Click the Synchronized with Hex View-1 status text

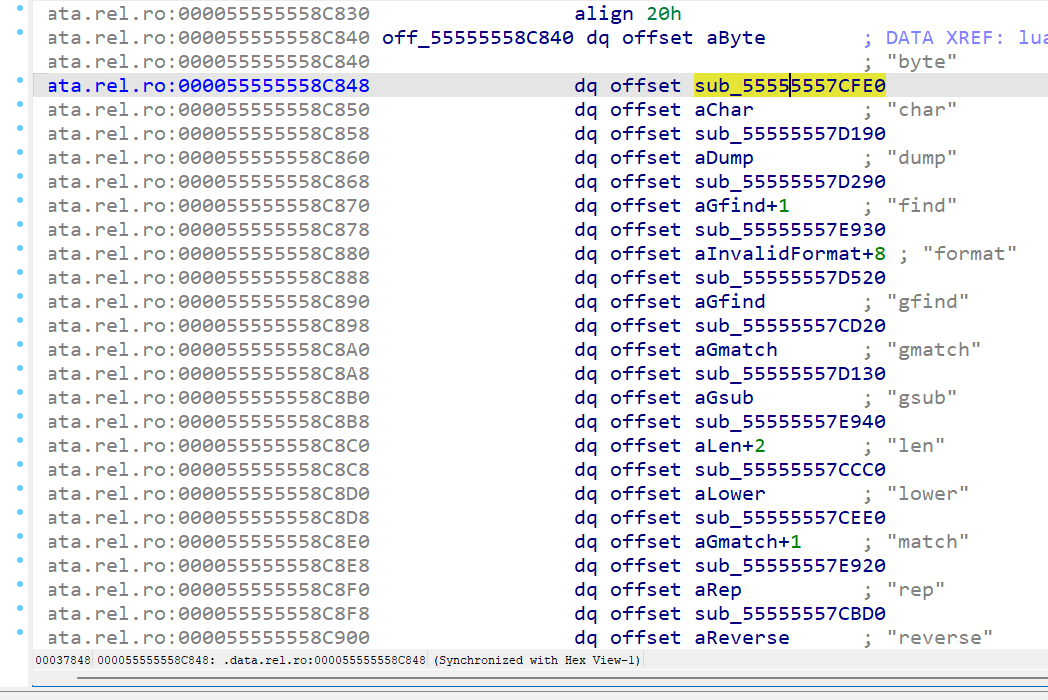coord(537,660)
